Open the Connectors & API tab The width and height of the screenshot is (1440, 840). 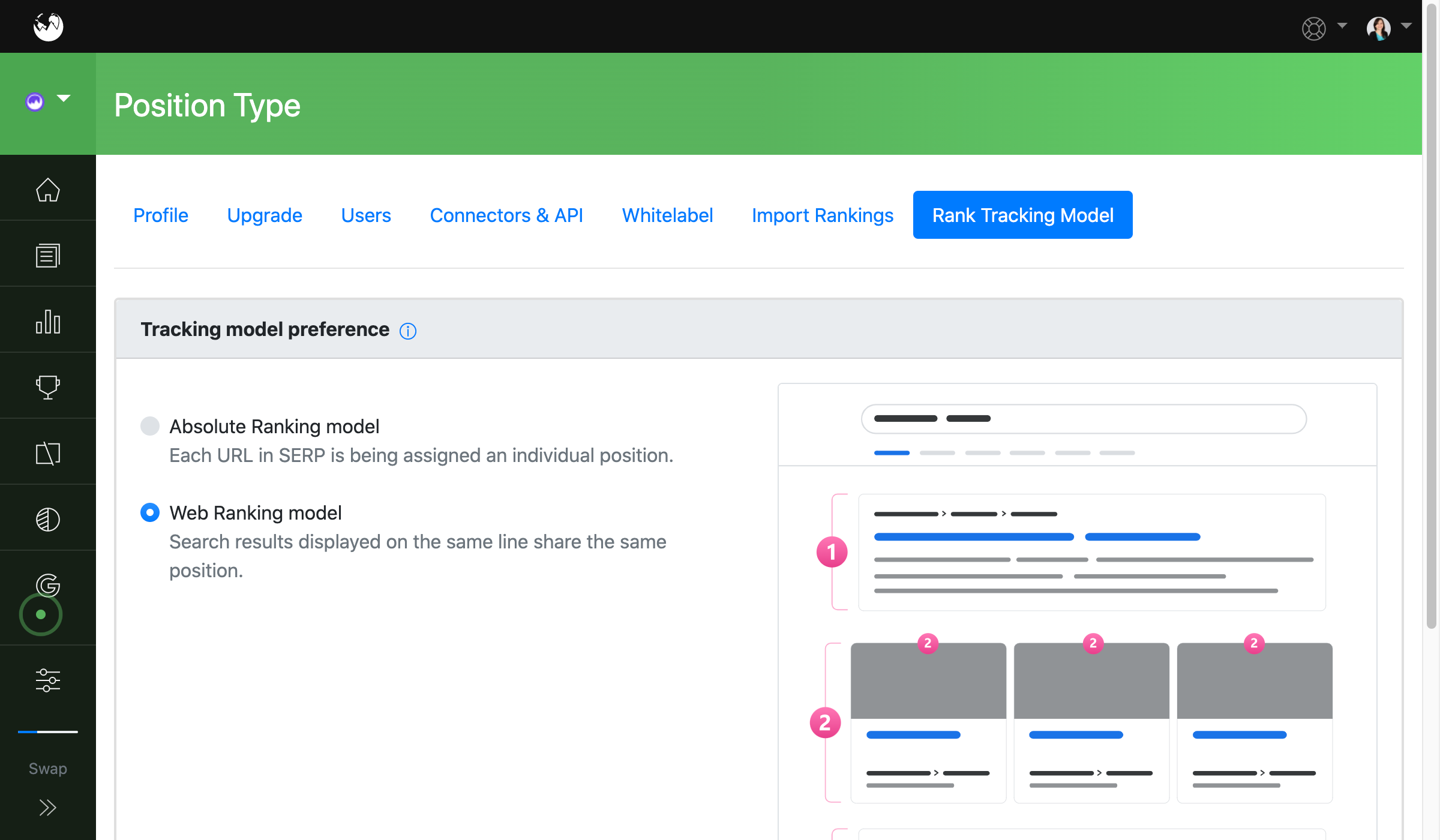tap(506, 215)
